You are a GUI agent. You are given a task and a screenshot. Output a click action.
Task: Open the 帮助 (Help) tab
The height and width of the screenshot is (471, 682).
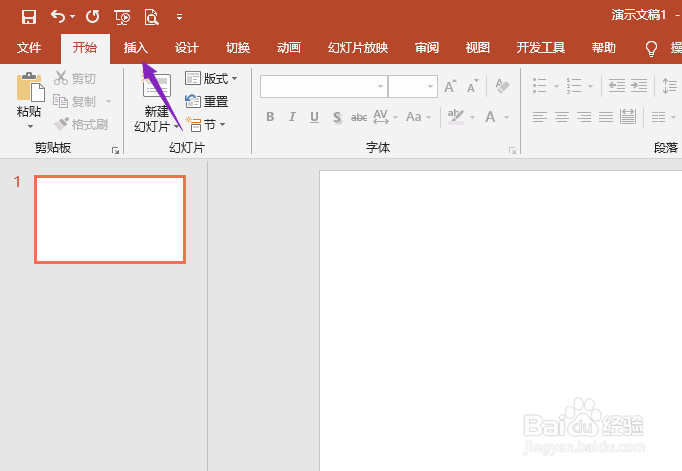click(604, 47)
